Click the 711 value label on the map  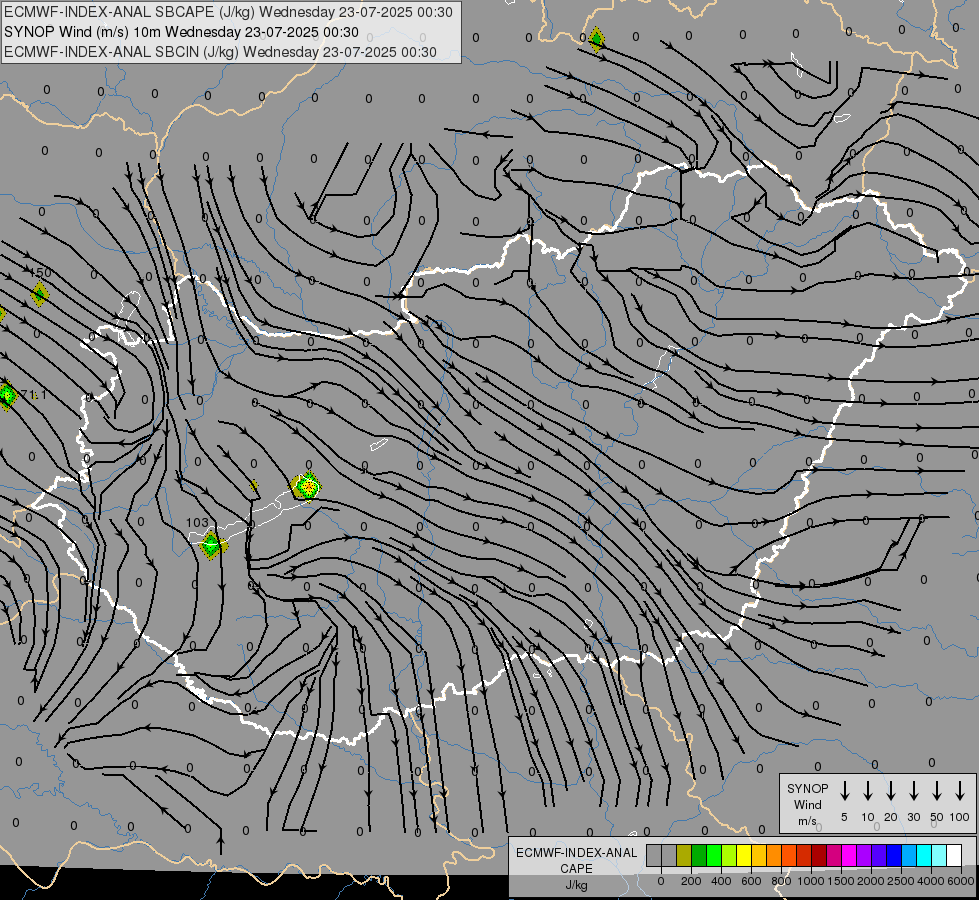34,395
